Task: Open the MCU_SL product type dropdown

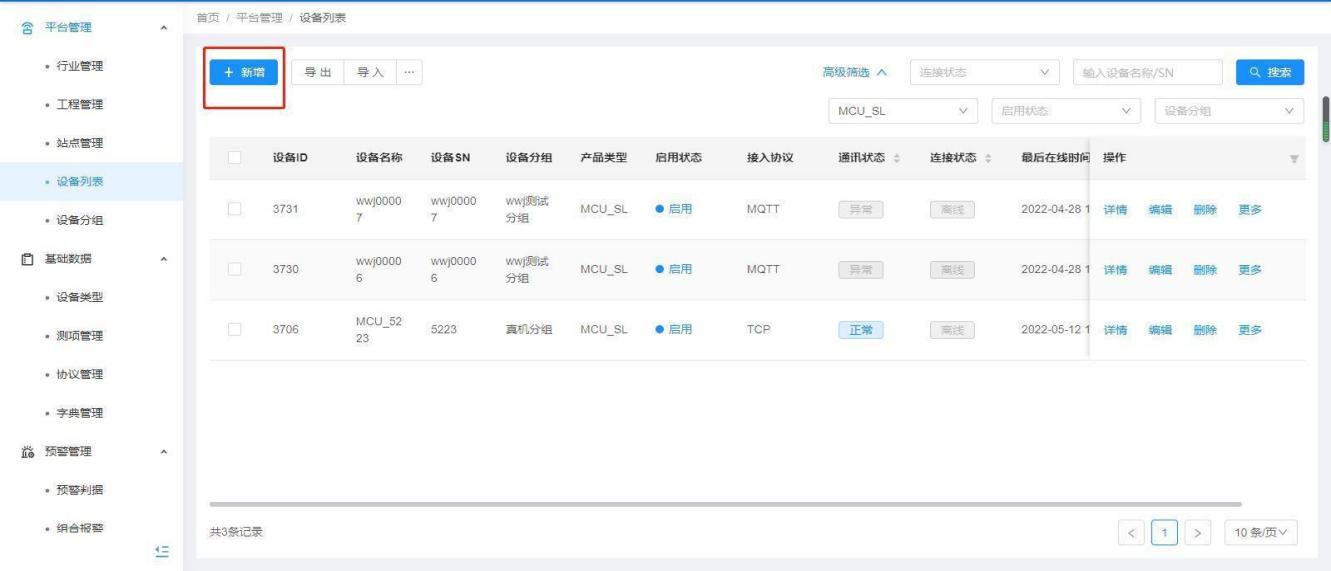Action: coord(903,111)
